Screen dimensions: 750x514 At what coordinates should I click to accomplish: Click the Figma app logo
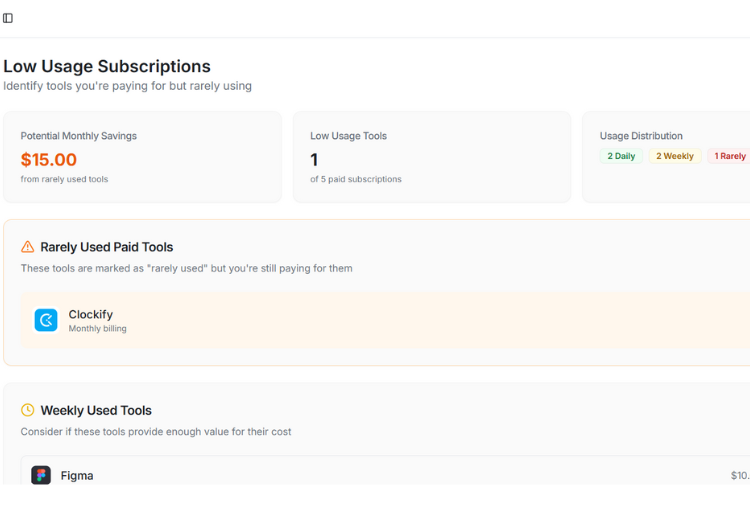(41, 475)
